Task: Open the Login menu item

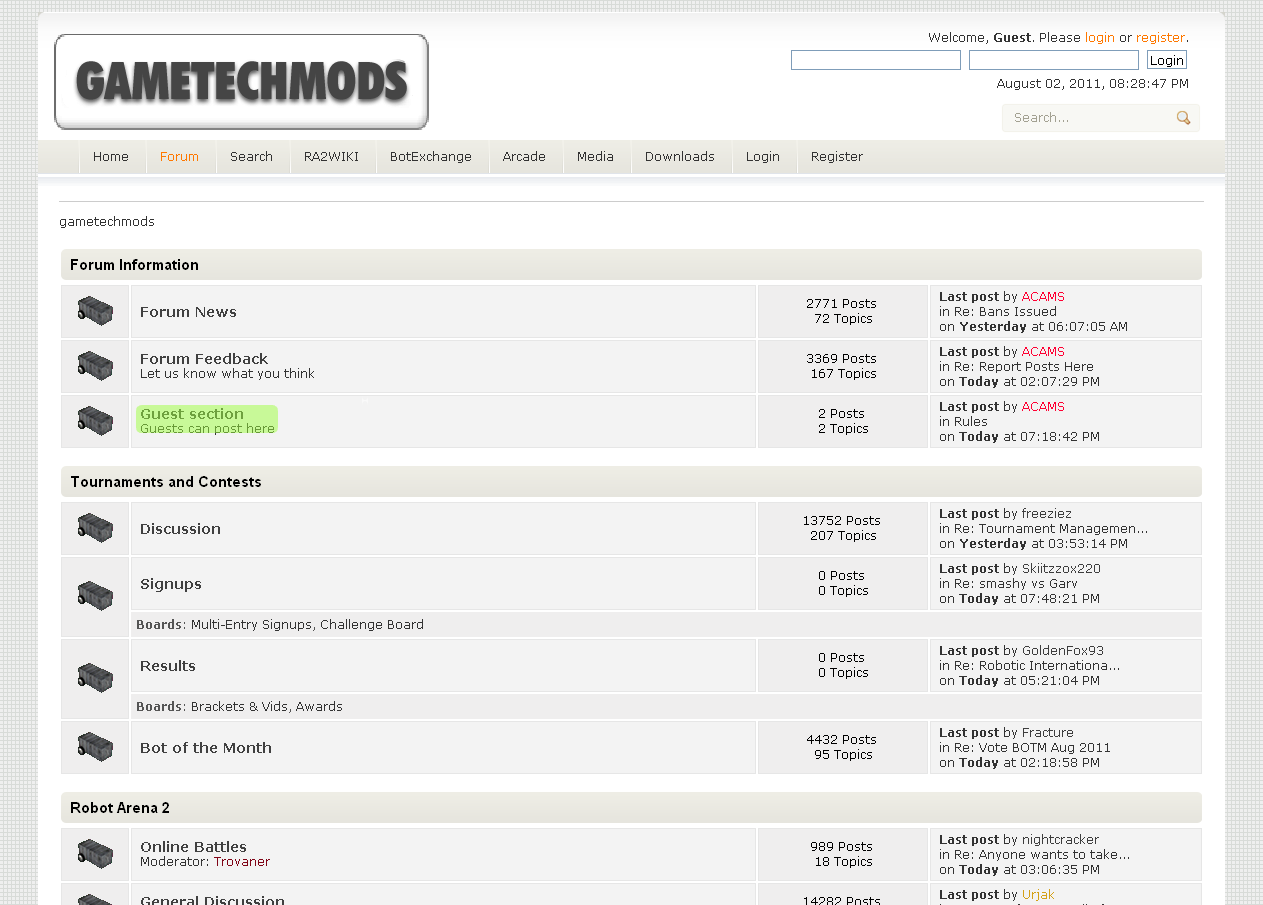Action: click(x=763, y=157)
